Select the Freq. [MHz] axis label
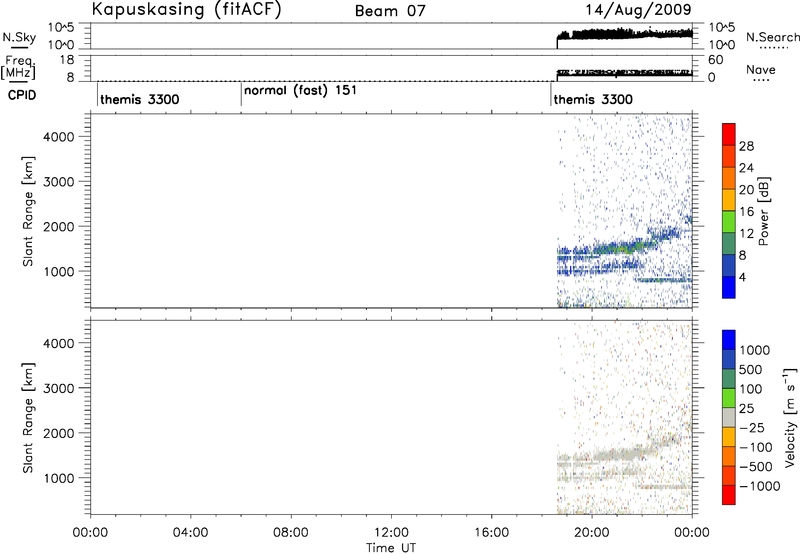This screenshot has height=554, width=800. point(19,67)
